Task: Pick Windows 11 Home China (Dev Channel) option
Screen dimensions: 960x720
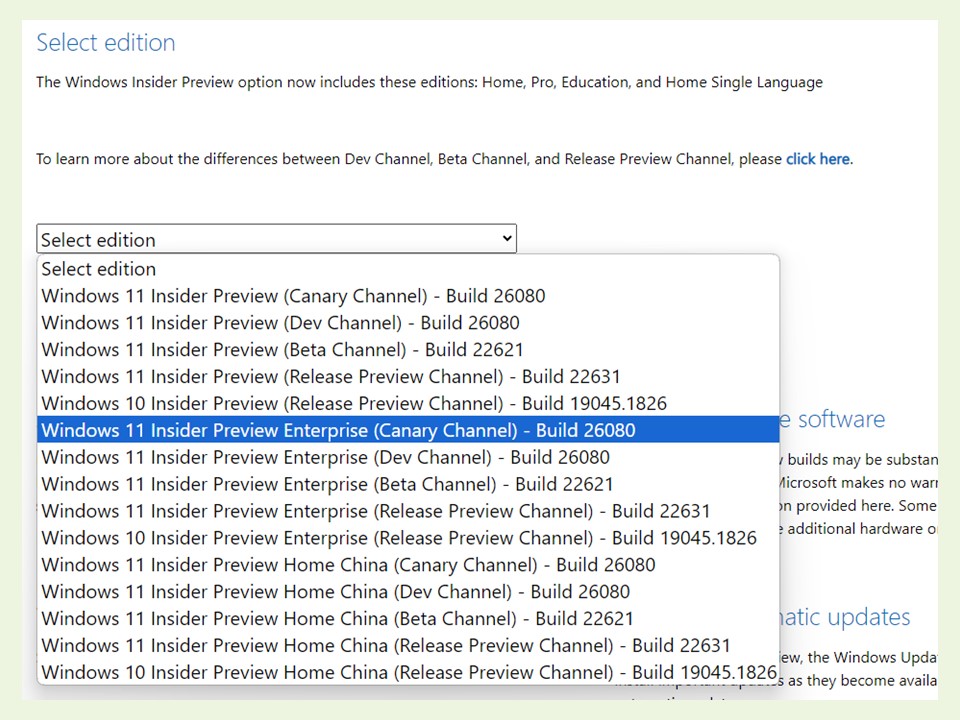Action: (408, 592)
